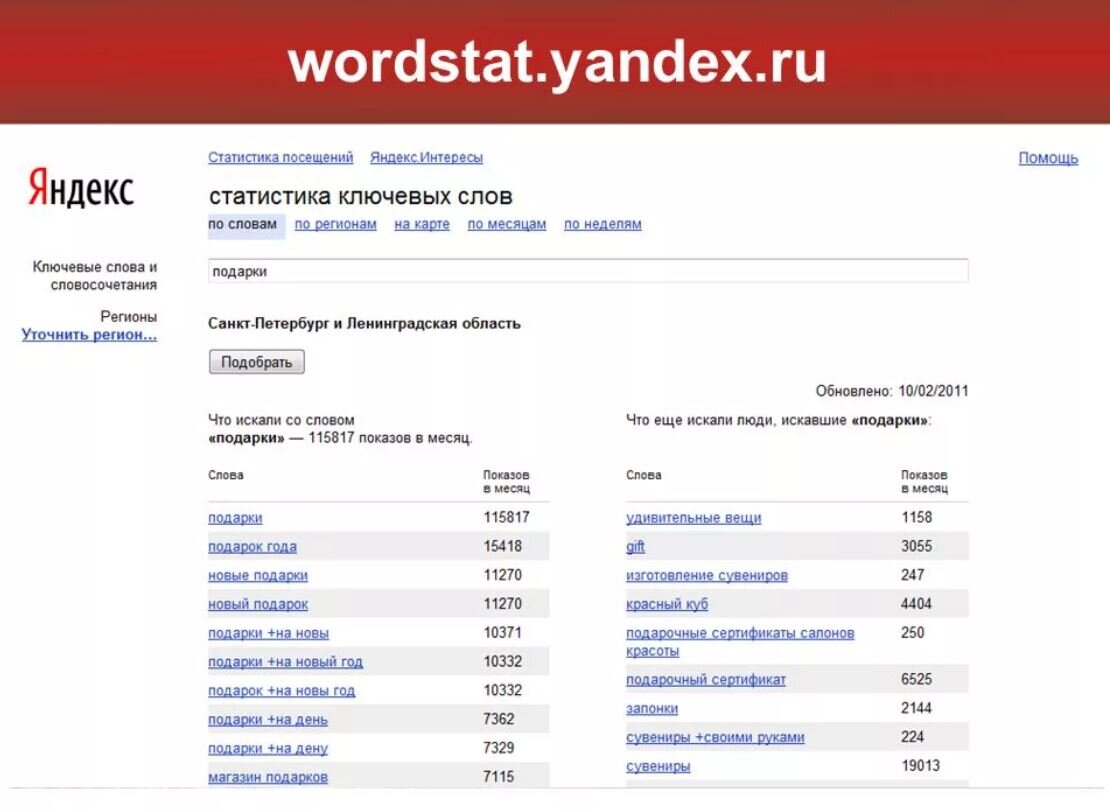The height and width of the screenshot is (811, 1110).
Task: Click the статистика ключевых слов heading
Action: pyautogui.click(x=360, y=196)
